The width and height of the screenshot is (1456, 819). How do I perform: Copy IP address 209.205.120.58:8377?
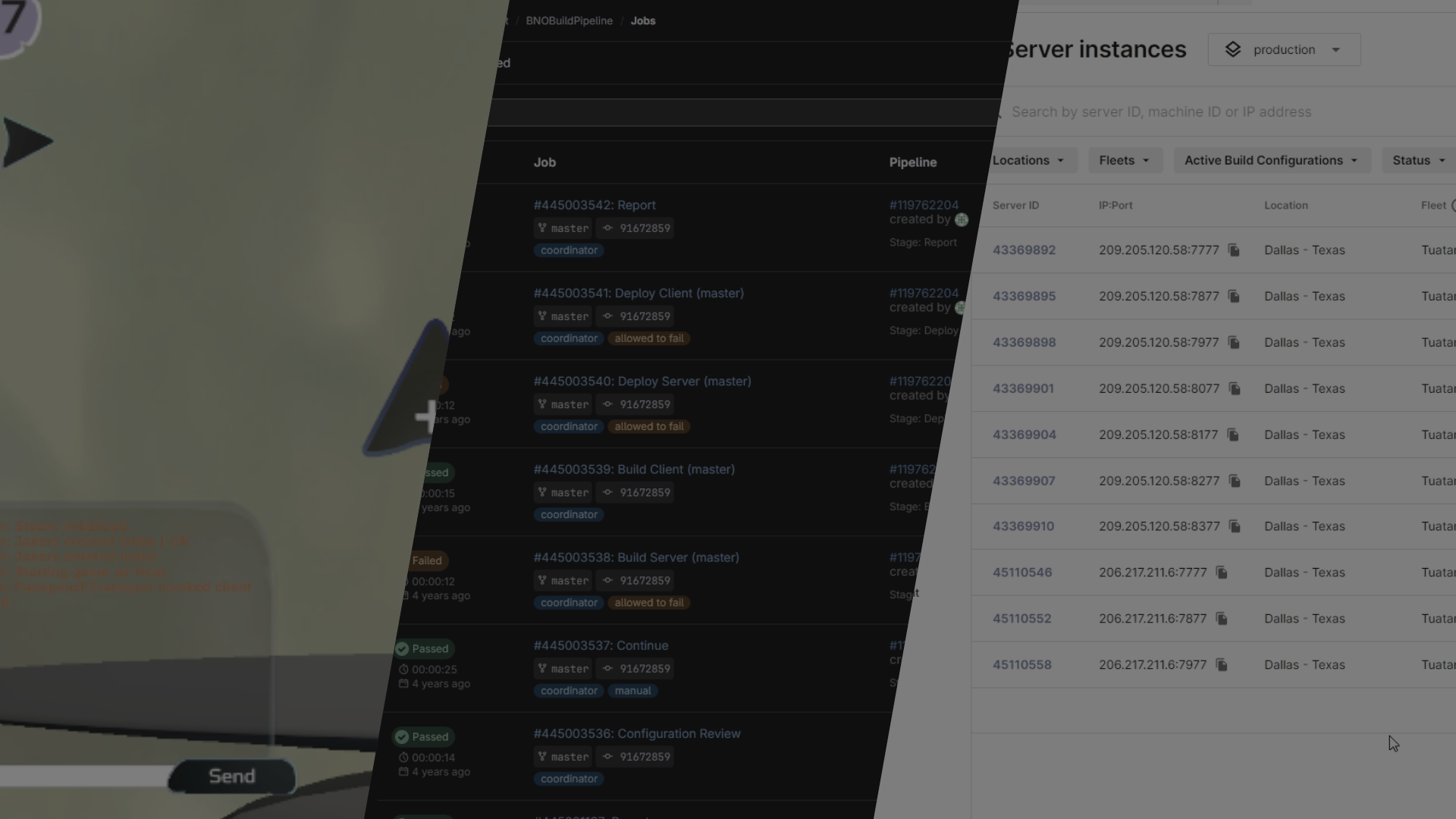(x=1235, y=526)
